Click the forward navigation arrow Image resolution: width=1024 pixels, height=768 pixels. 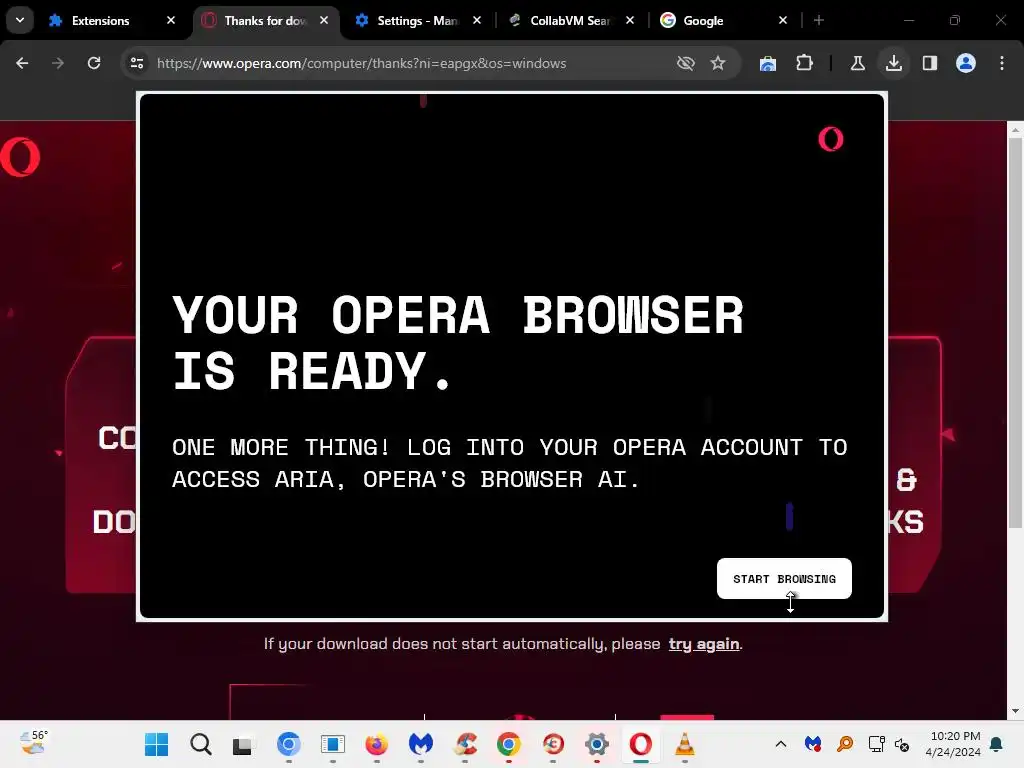pyautogui.click(x=58, y=63)
